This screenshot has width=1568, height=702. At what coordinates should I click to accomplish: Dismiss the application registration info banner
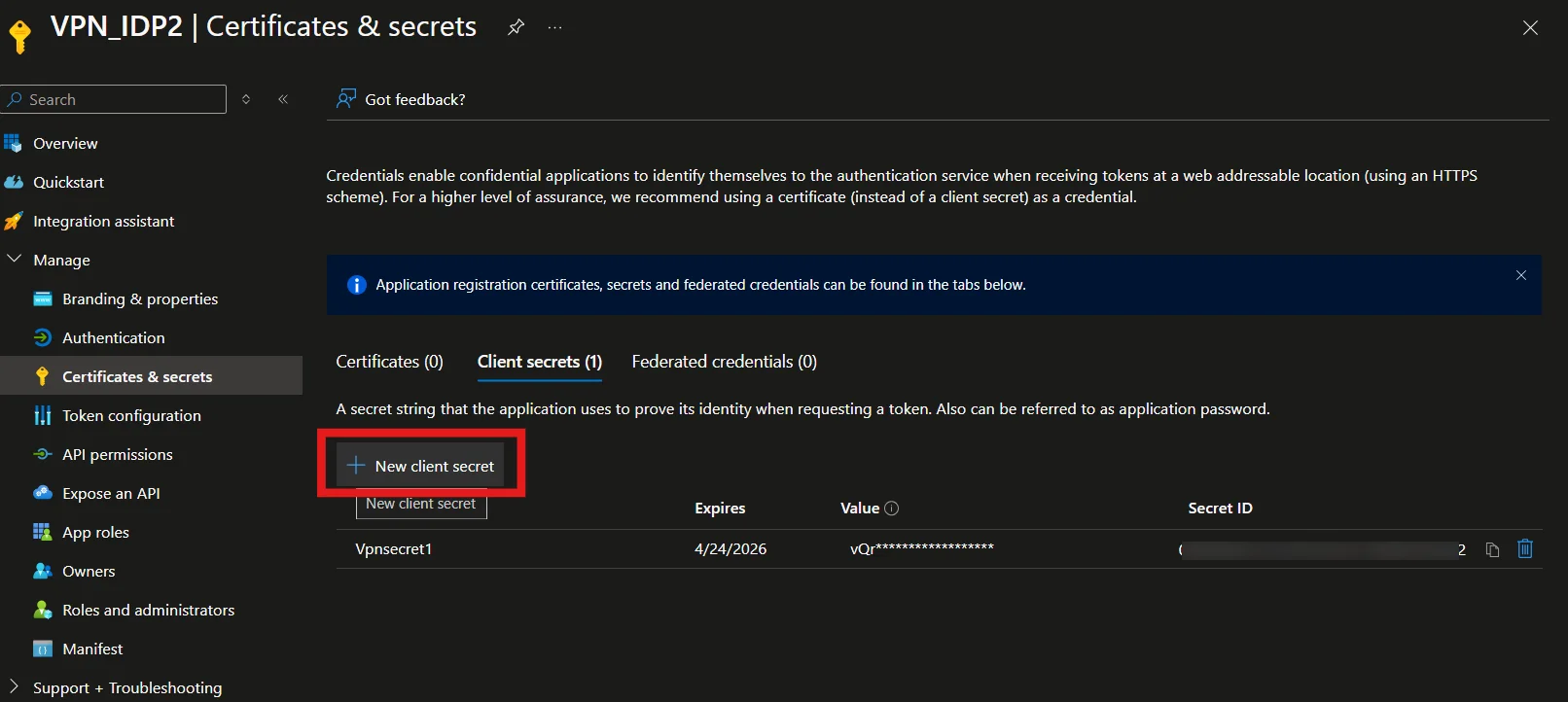[x=1521, y=275]
